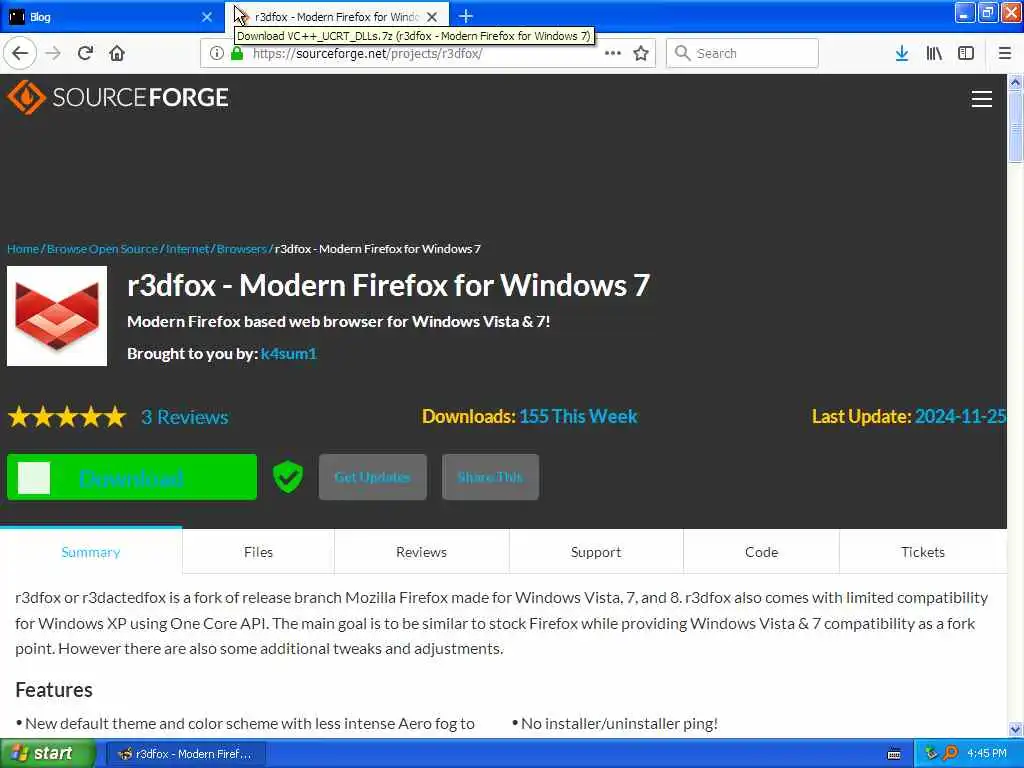Bookmark this page with the star
Screen dimensions: 1024x768
click(x=641, y=53)
